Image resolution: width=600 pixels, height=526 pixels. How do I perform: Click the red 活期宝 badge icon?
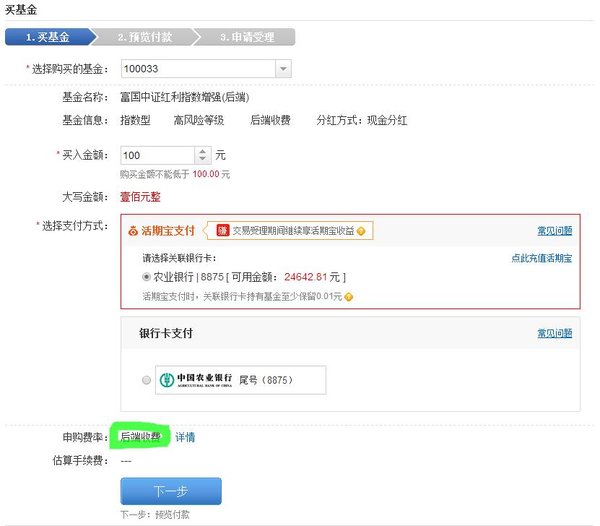point(223,230)
